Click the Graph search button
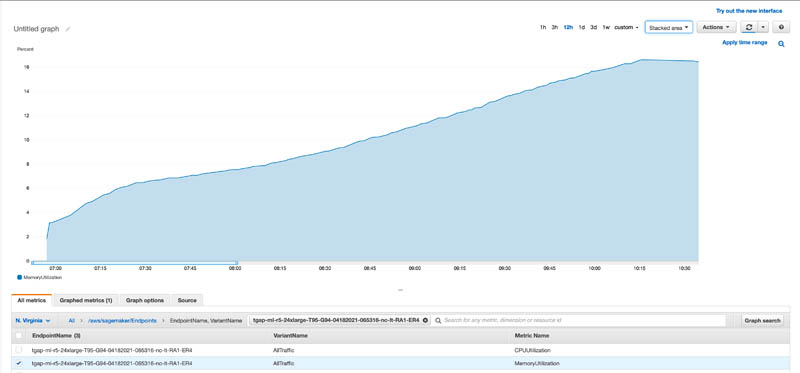The image size is (800, 373). click(x=762, y=320)
